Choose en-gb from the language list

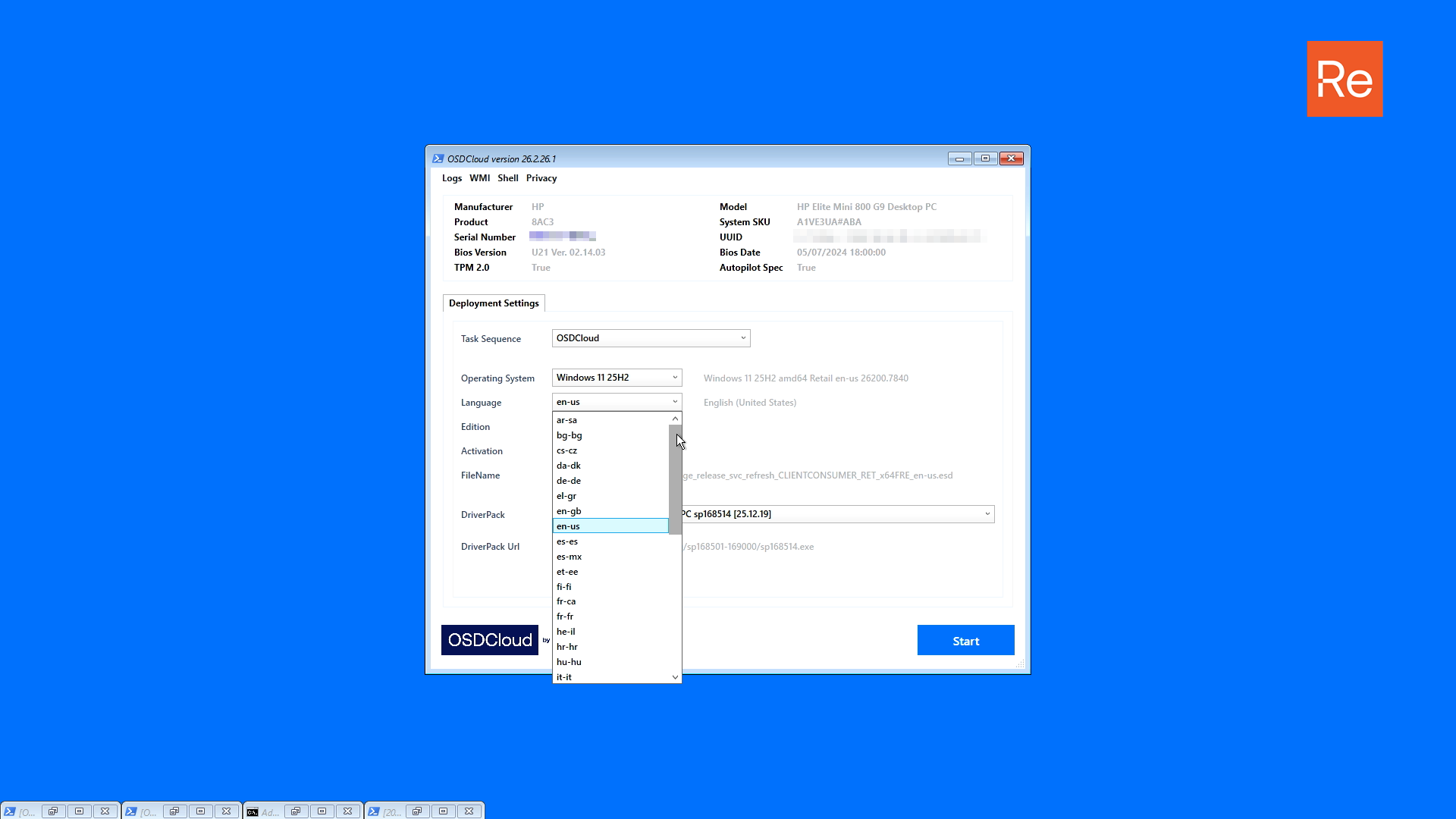(x=569, y=511)
